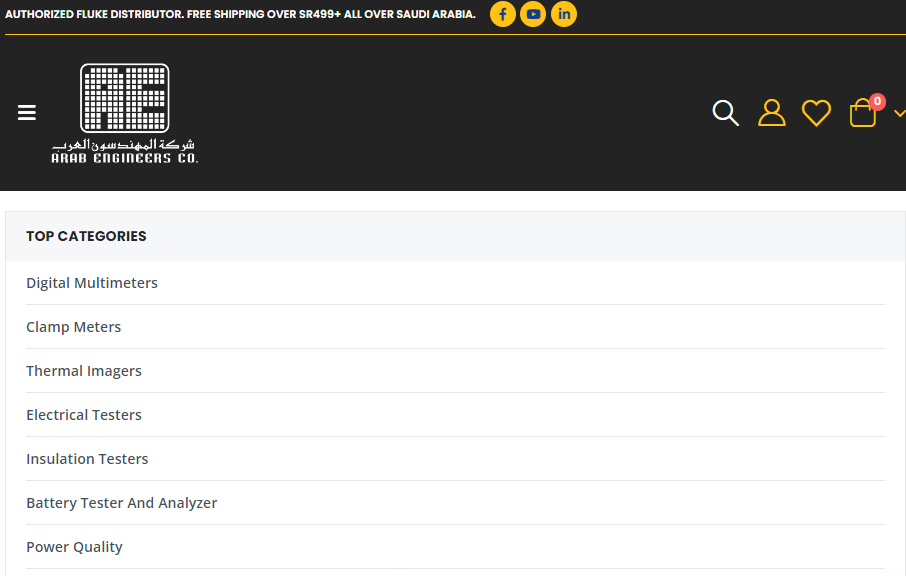
Task: Click the authorized Fluke distributor banner text
Action: pos(240,15)
